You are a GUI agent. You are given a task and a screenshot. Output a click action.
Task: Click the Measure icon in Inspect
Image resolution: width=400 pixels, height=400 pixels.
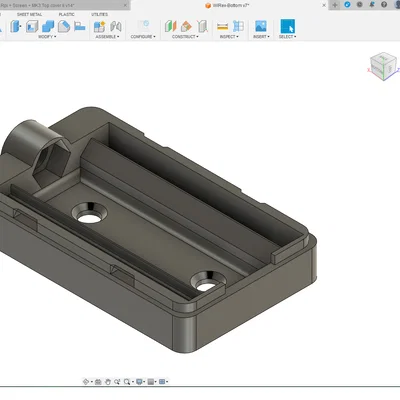(x=222, y=26)
